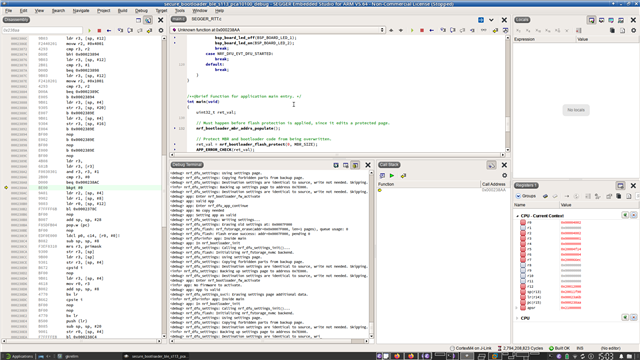Toggle r12 register checkbox

(x=523, y=286)
